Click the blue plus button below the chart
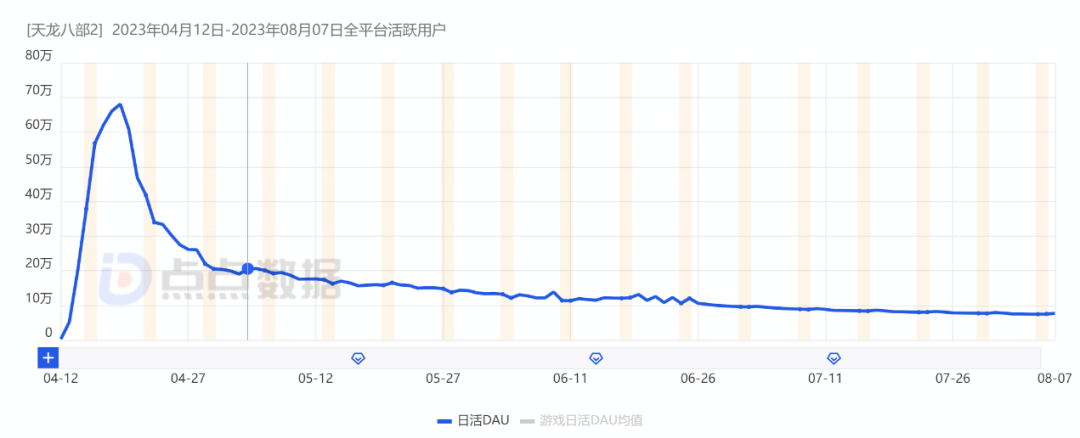The image size is (1080, 438). coord(47,357)
